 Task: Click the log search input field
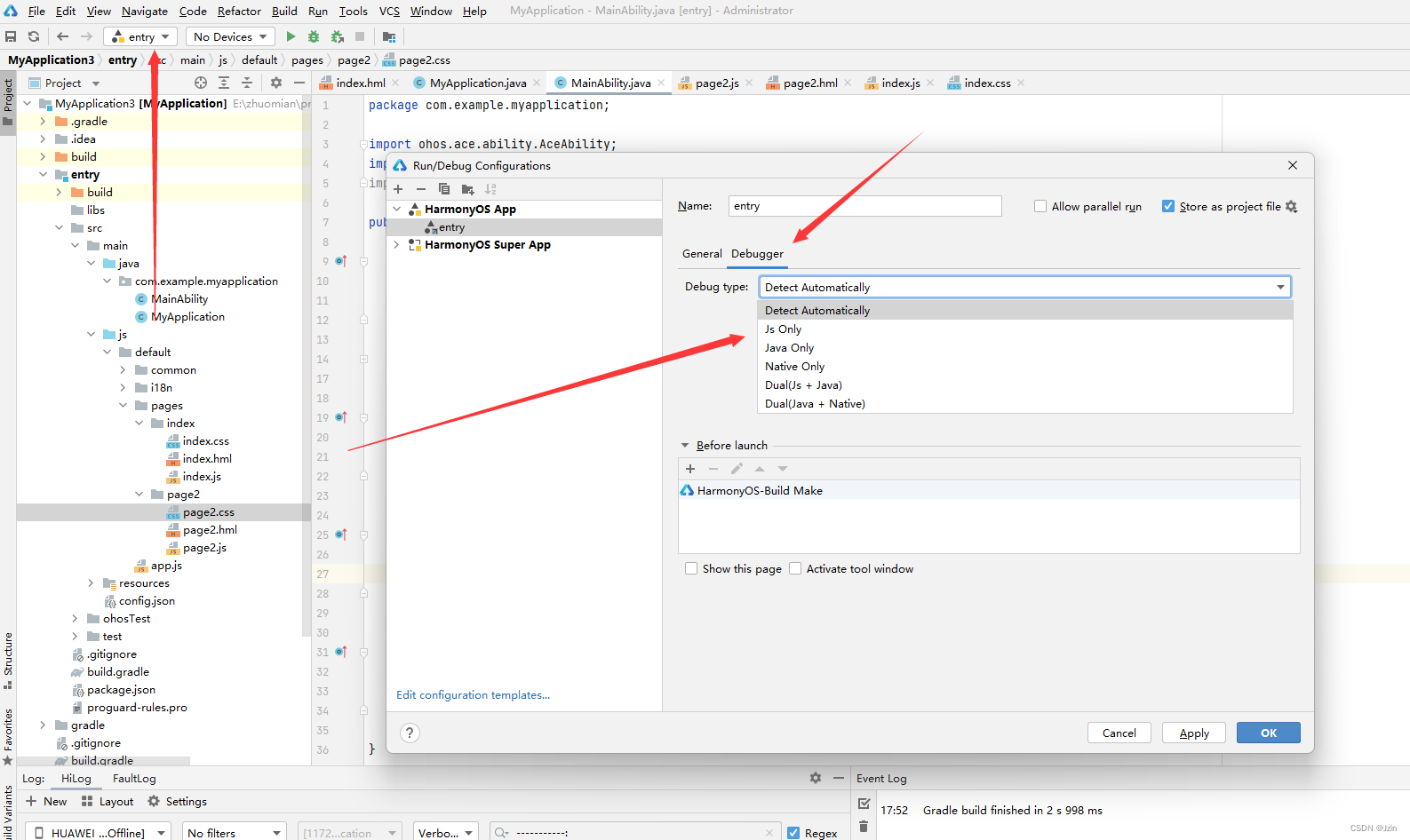tap(636, 832)
